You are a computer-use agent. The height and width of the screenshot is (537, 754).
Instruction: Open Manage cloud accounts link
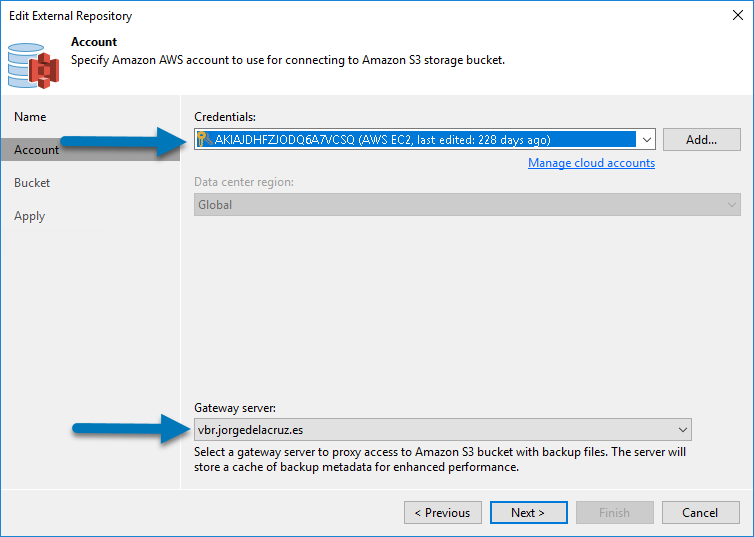coord(591,163)
